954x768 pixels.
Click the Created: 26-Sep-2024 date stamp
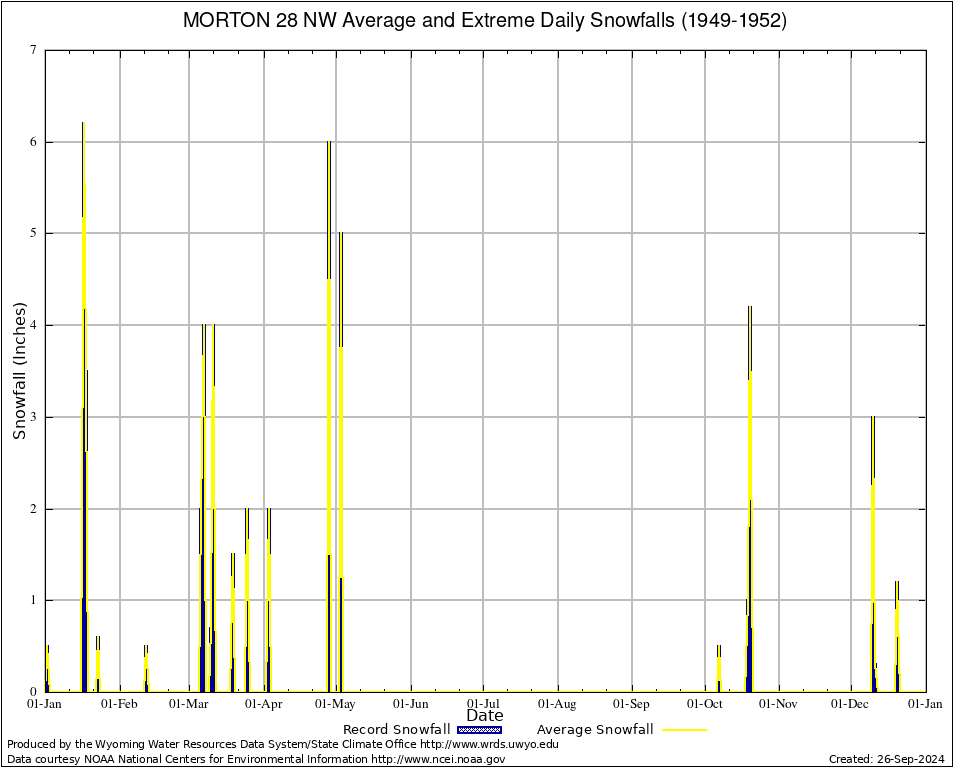point(886,759)
